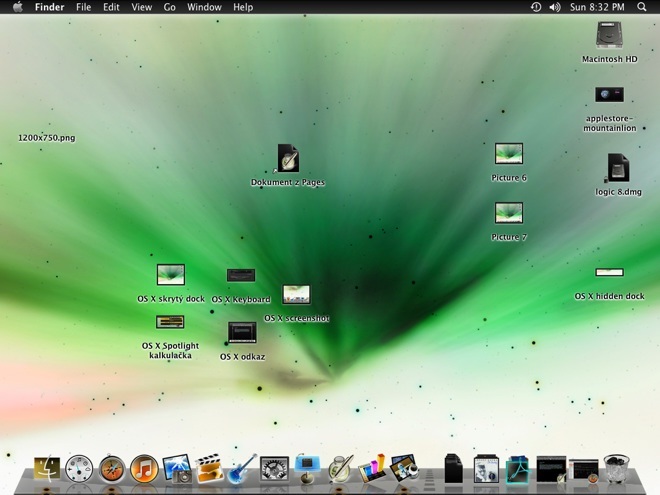Screen dimensions: 660x495
Task: Select the Picture 6 thumbnail
Action: pos(509,153)
